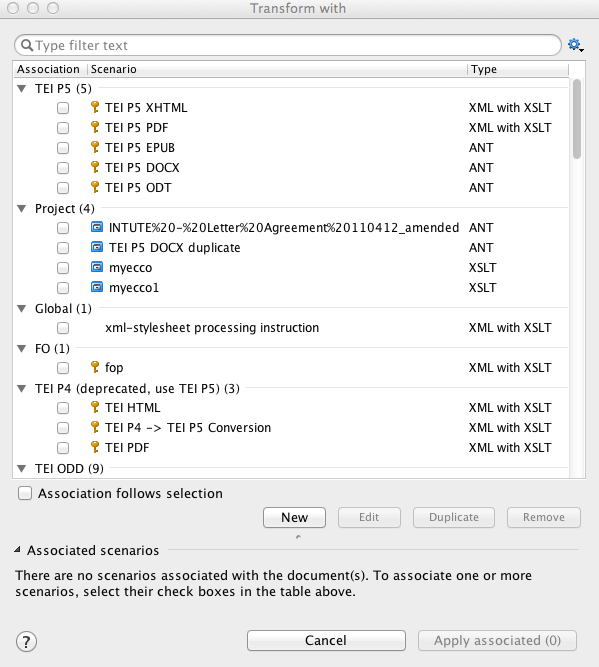Screen dimensions: 599x667
Task: Click the key icon next to TEI P5 EPUB
Action: coord(95,147)
